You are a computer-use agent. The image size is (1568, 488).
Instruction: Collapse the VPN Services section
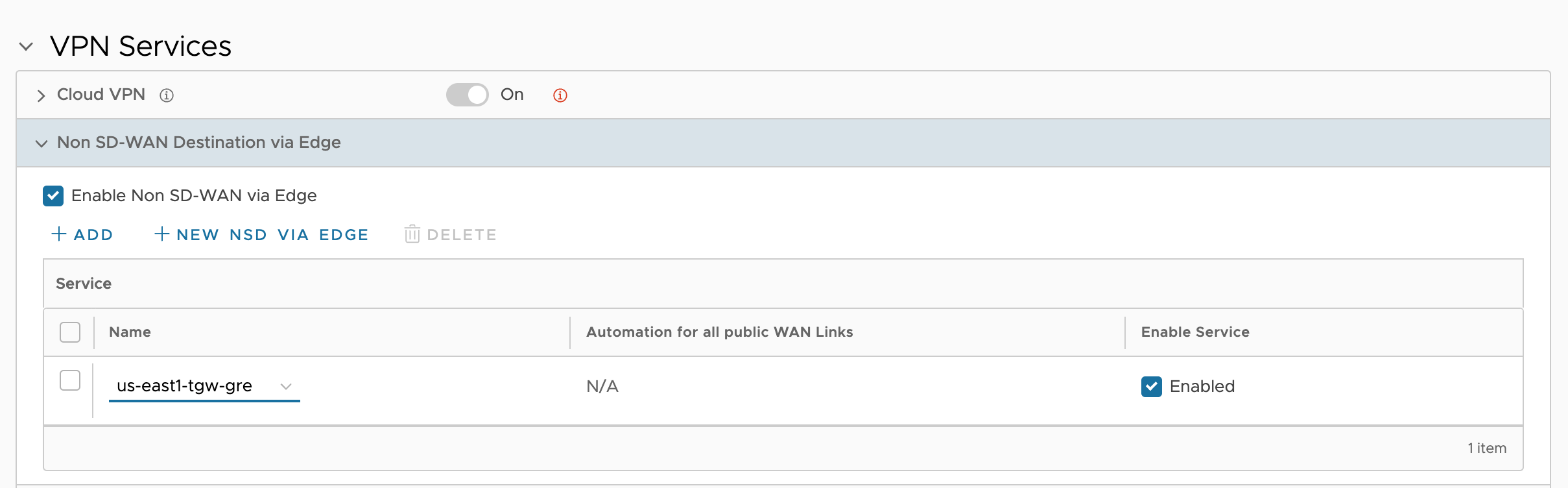[26, 47]
